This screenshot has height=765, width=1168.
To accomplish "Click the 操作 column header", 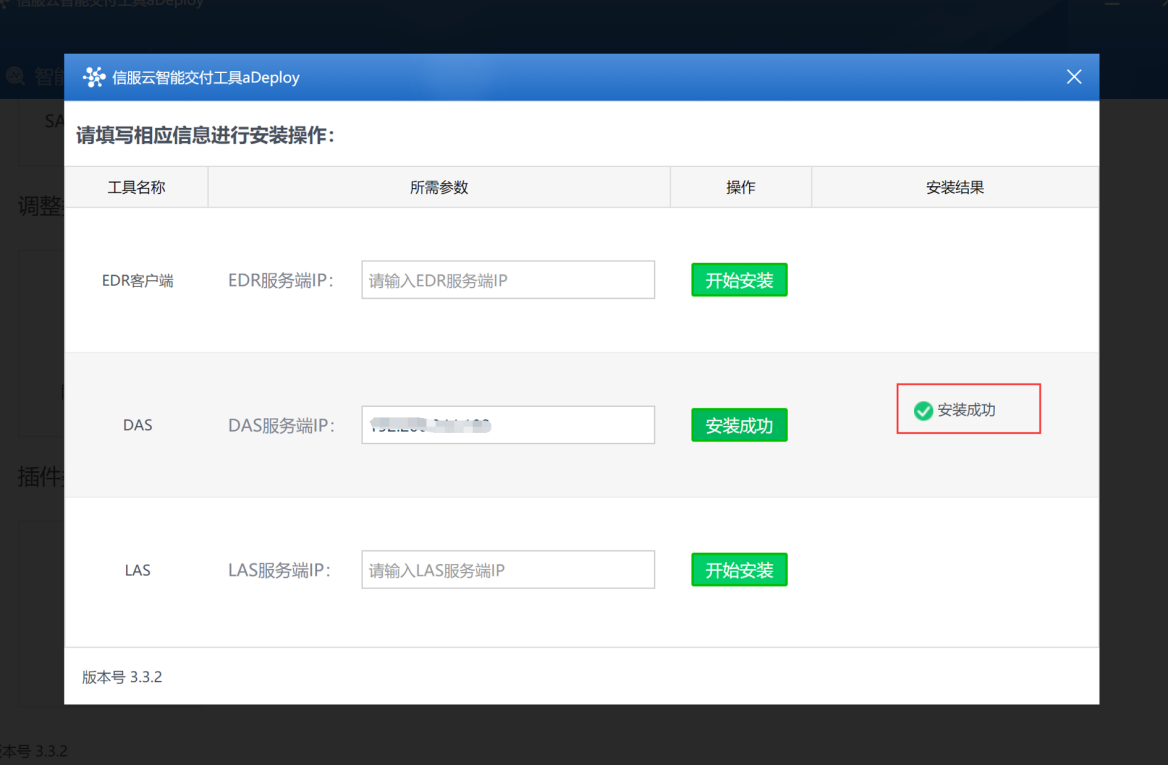I will pyautogui.click(x=740, y=187).
